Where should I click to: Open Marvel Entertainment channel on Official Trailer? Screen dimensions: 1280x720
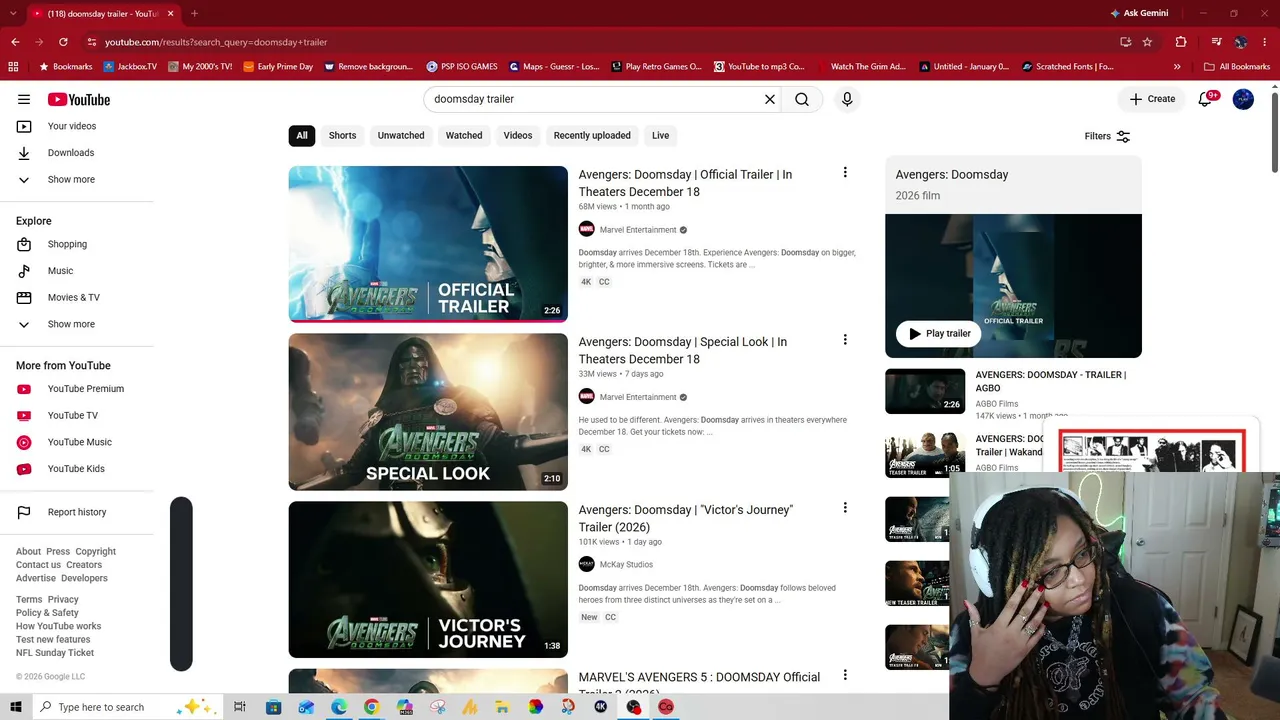[638, 230]
